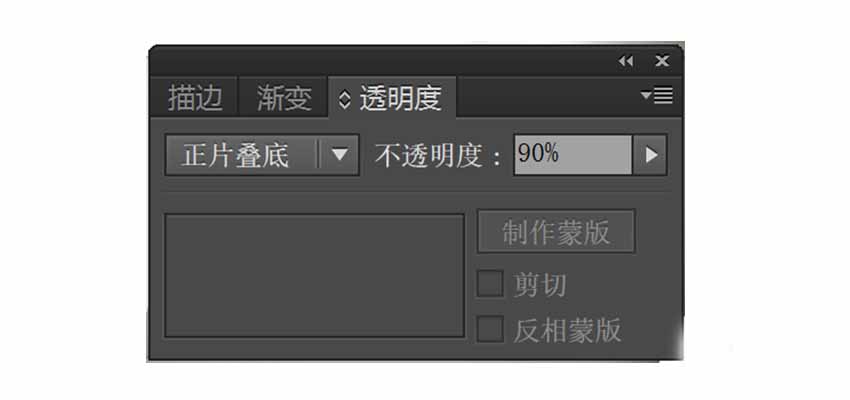Switch to the 渐变 tab
Image resolution: width=850 pixels, height=400 pixels.
(x=284, y=98)
